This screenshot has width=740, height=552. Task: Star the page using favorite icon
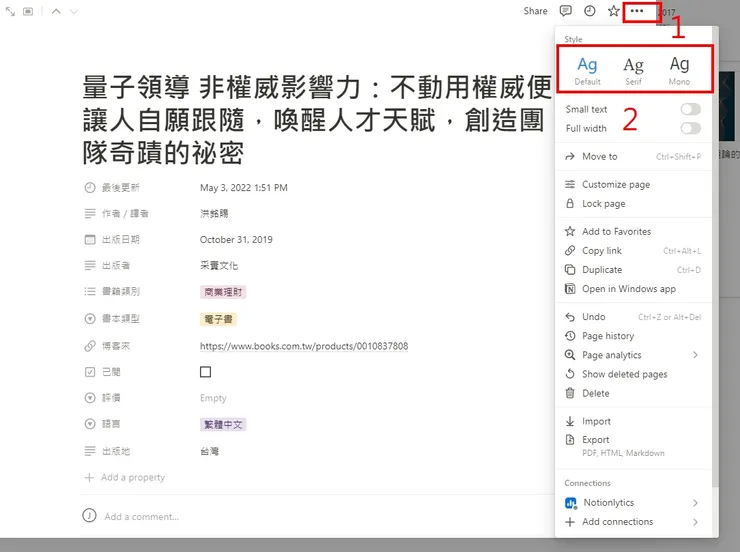tap(614, 11)
